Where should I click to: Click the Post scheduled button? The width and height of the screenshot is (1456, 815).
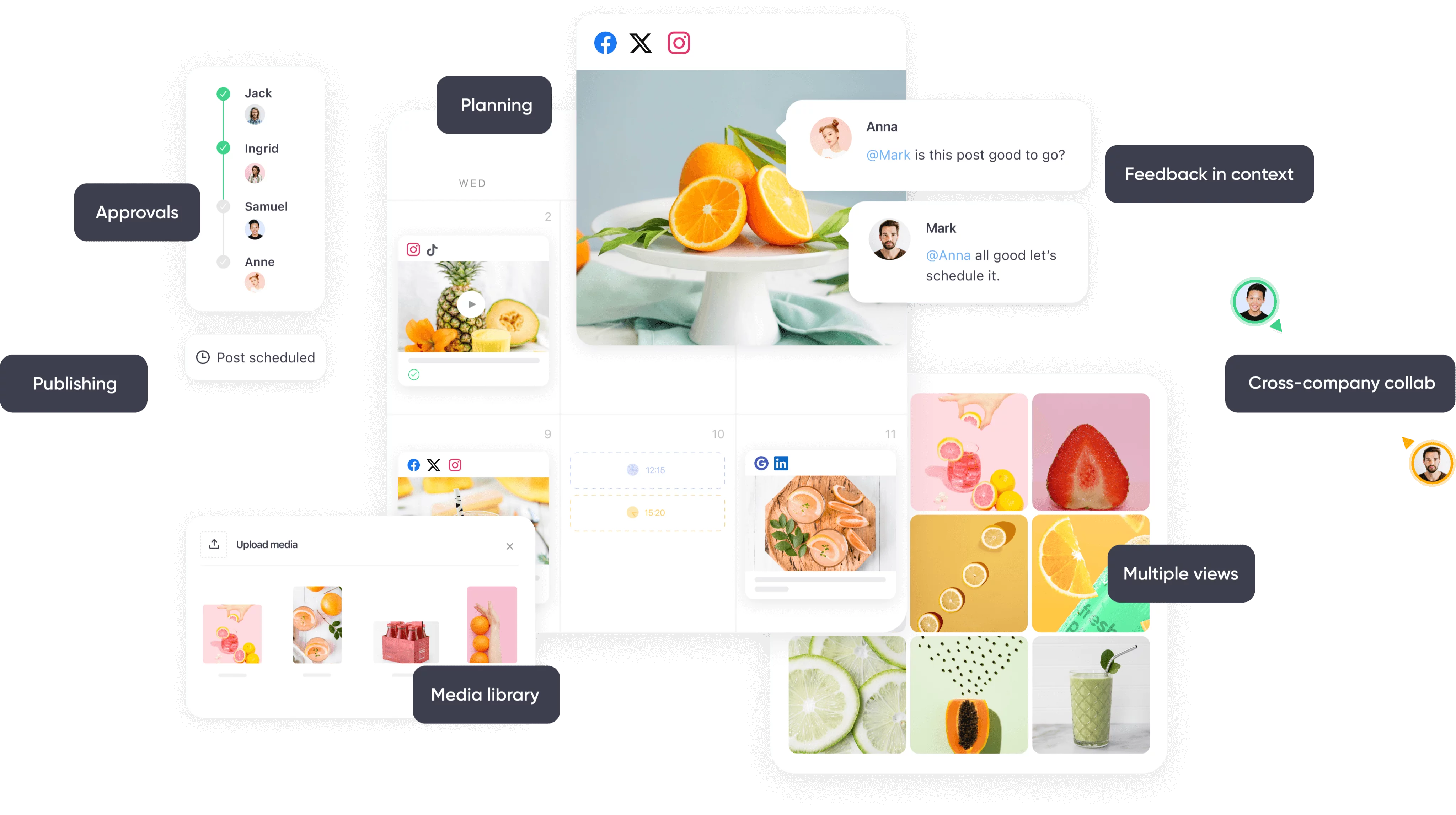(258, 357)
